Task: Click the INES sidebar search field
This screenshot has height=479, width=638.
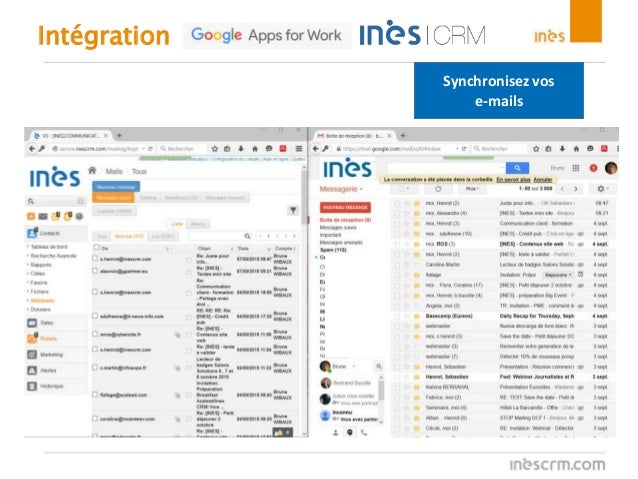Action: coord(56,201)
